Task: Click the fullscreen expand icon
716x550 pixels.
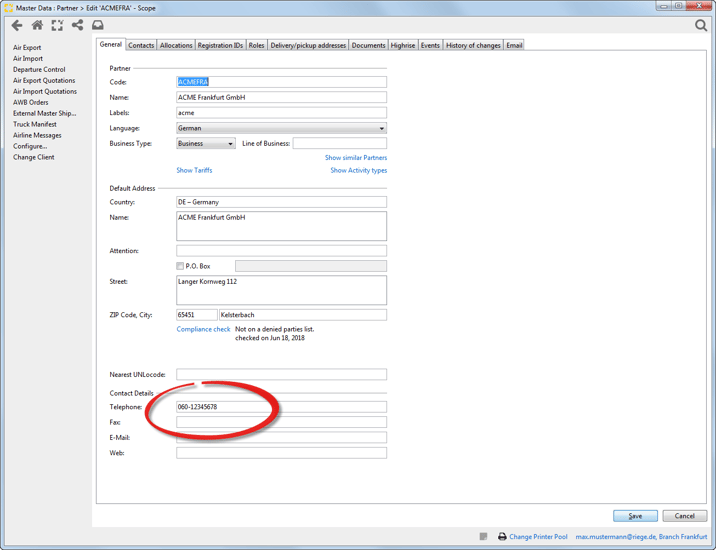Action: pos(57,25)
